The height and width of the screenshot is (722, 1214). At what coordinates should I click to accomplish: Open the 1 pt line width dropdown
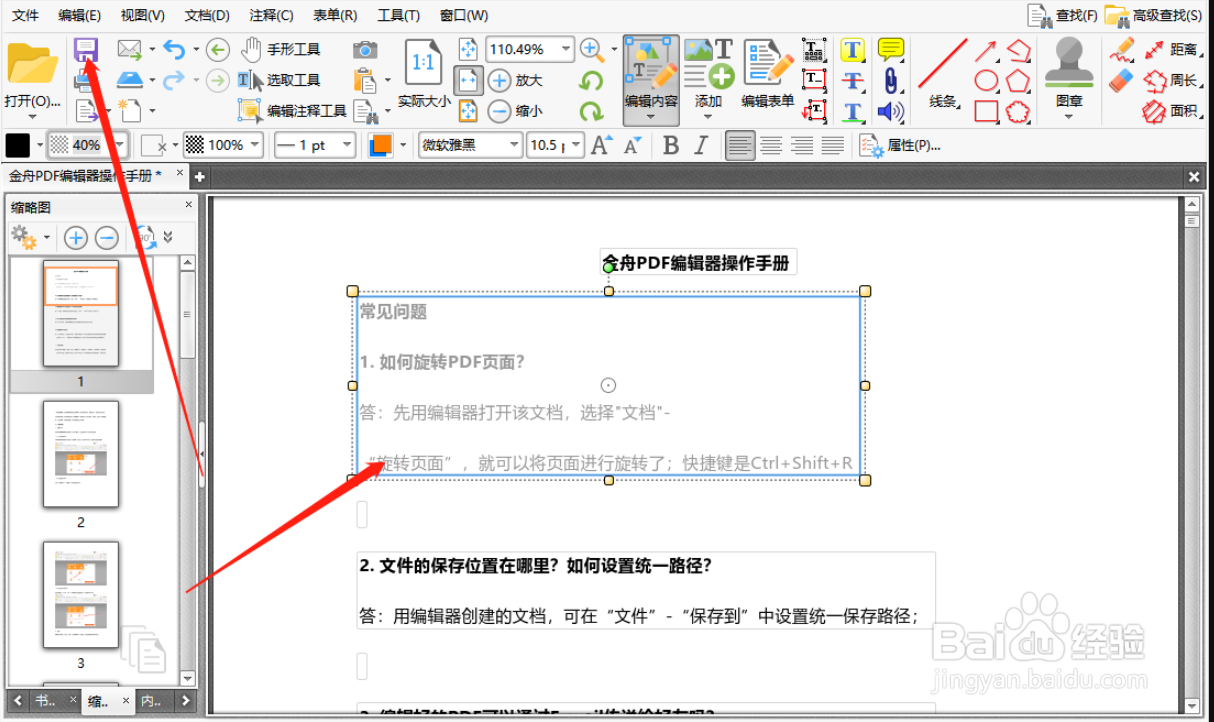point(347,145)
